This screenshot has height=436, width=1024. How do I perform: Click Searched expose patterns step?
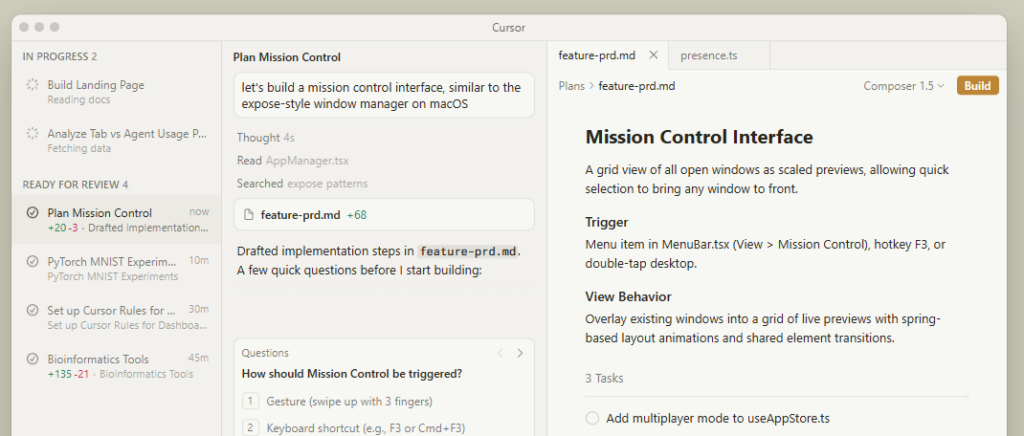tap(302, 183)
